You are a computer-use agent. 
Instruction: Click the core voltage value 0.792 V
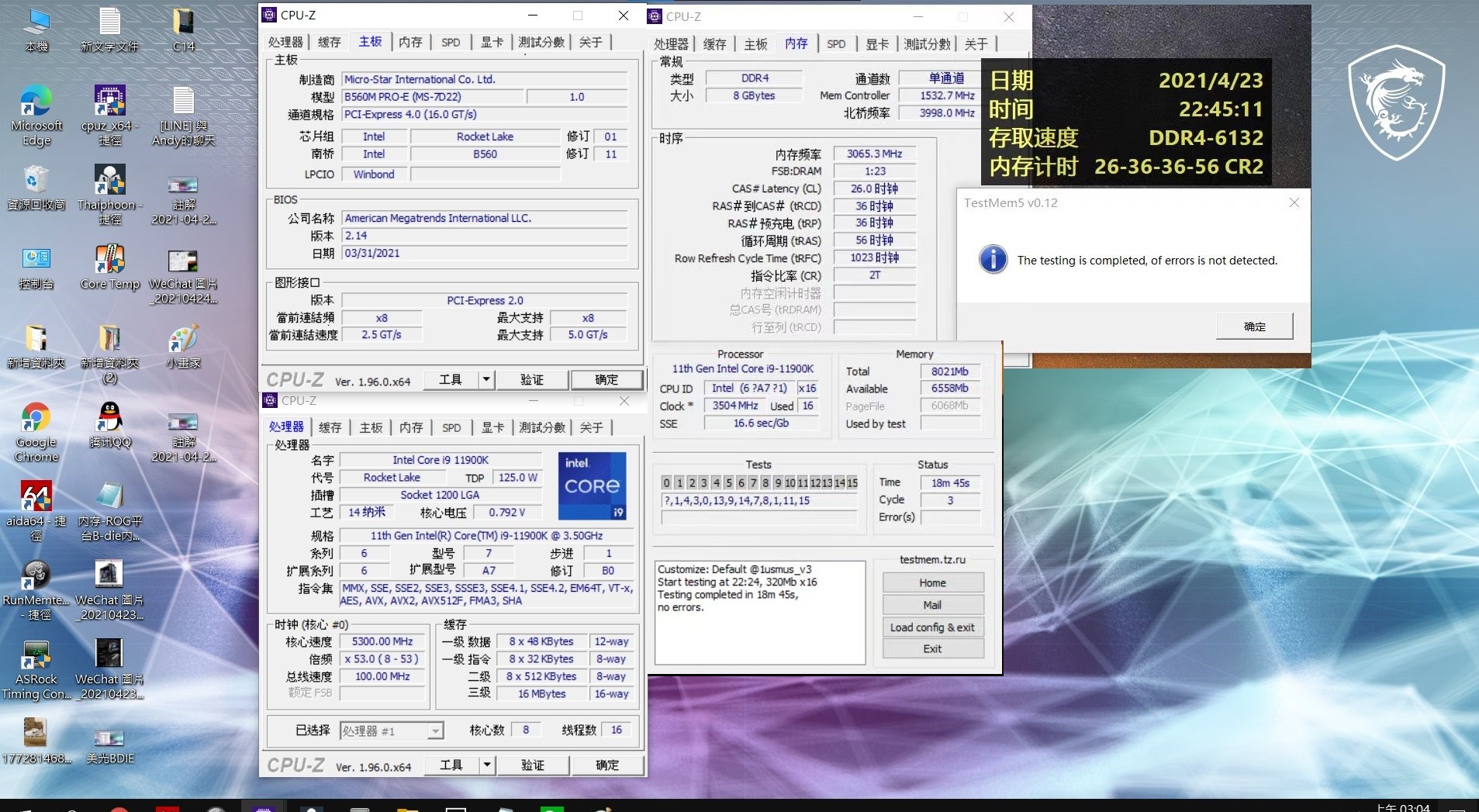pyautogui.click(x=507, y=513)
